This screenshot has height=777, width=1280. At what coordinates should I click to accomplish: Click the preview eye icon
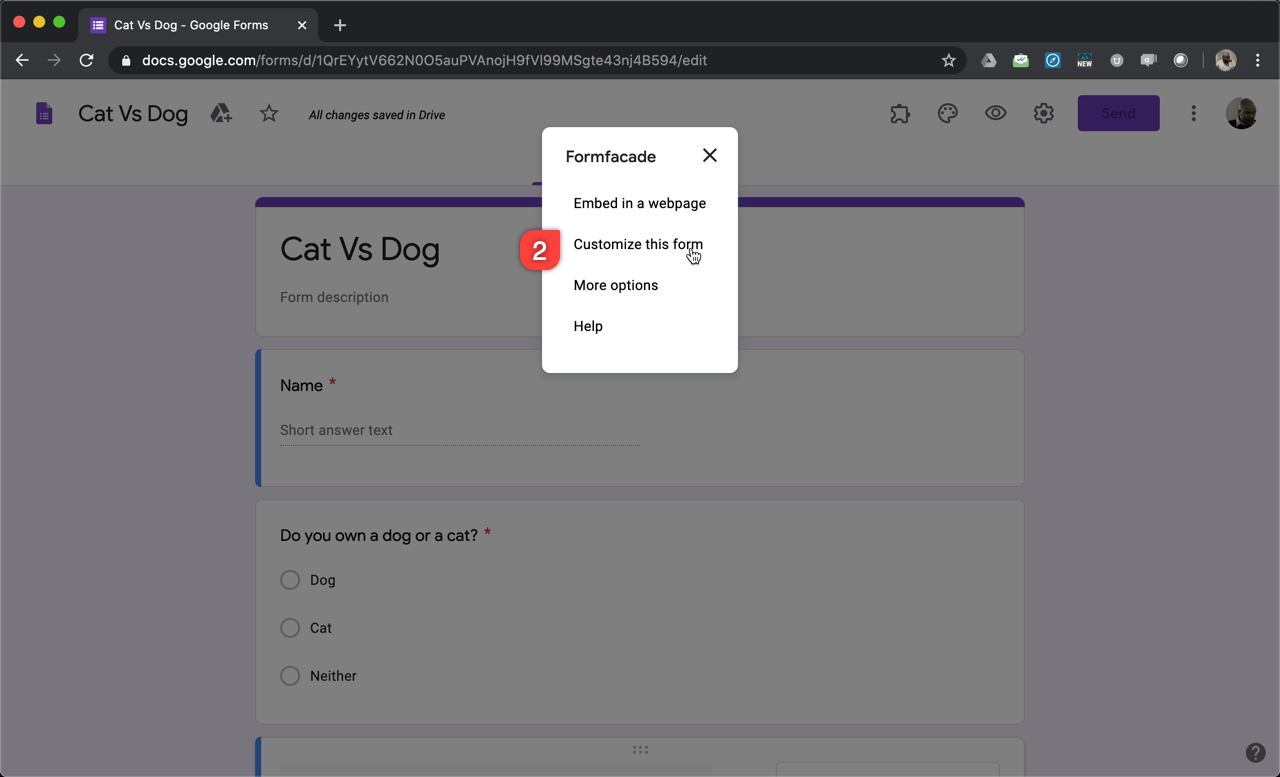click(x=996, y=114)
